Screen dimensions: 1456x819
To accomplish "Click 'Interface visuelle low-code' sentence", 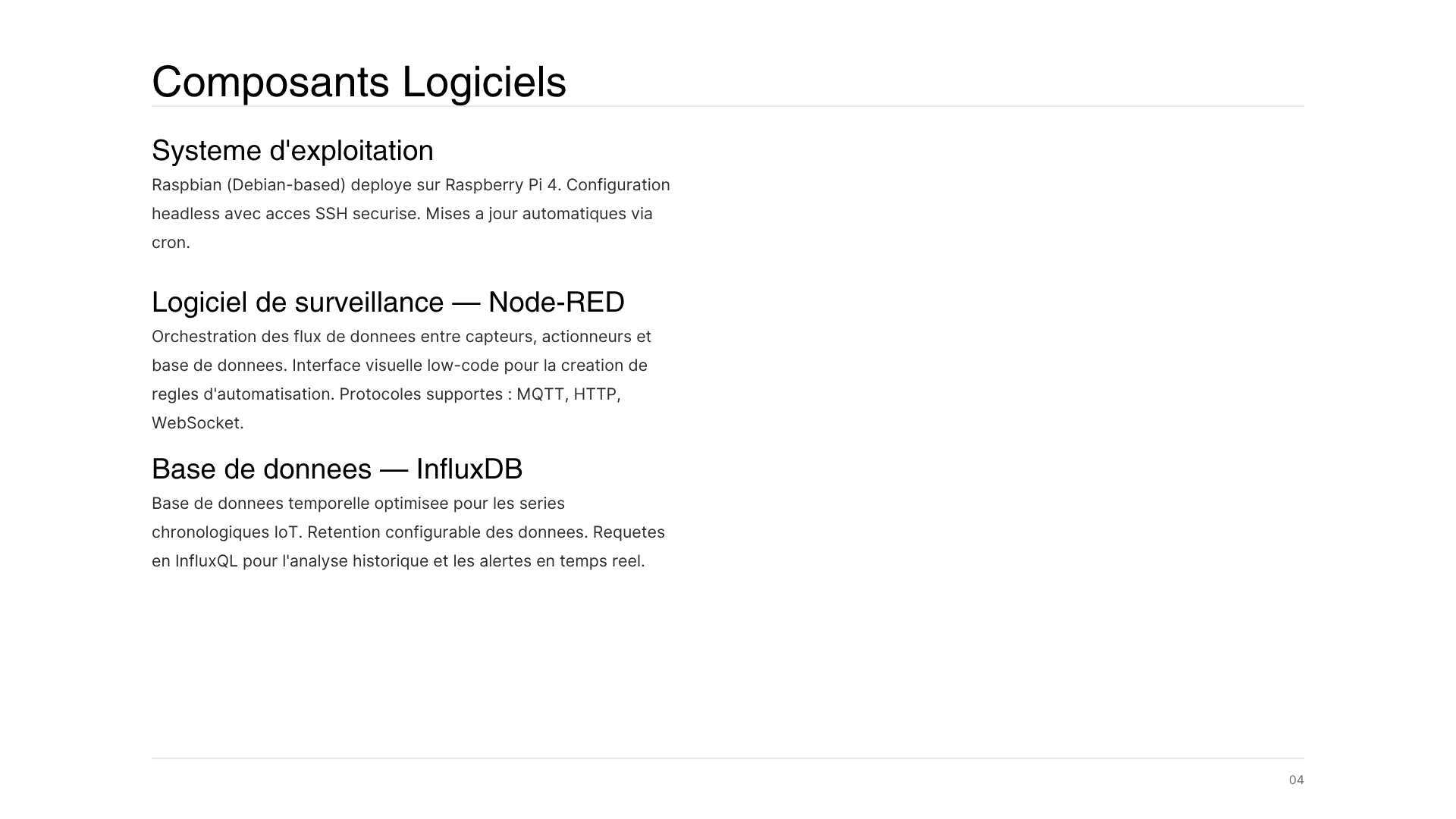I will coord(395,366).
